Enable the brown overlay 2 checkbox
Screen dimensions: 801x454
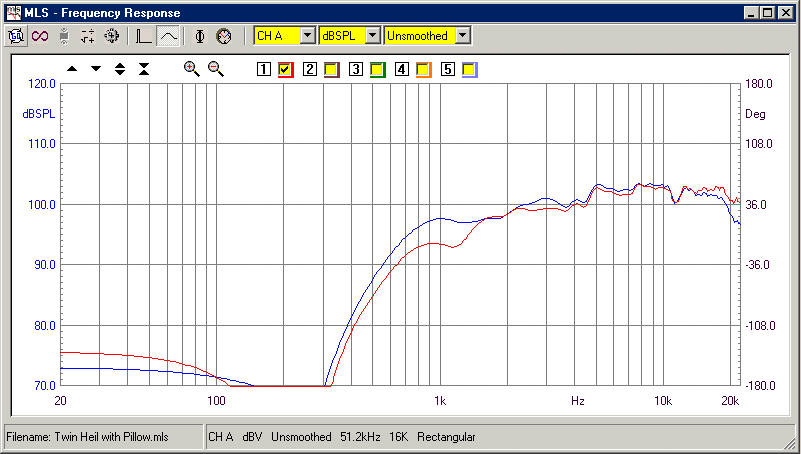click(x=332, y=69)
